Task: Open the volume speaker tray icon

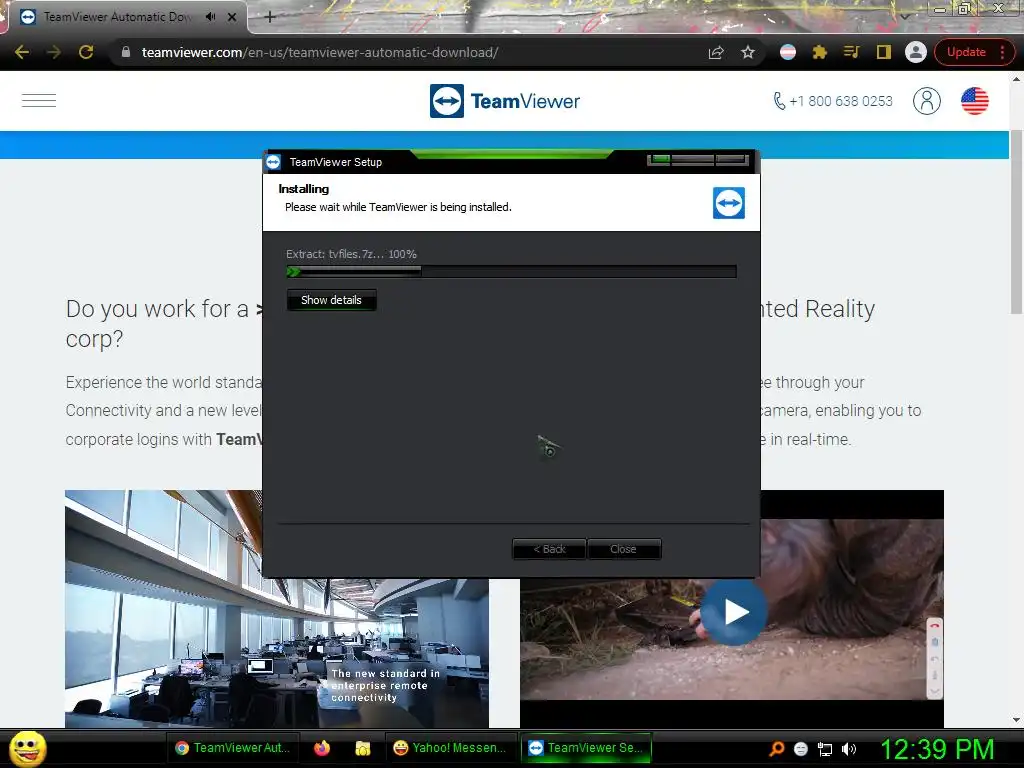Action: click(x=849, y=749)
